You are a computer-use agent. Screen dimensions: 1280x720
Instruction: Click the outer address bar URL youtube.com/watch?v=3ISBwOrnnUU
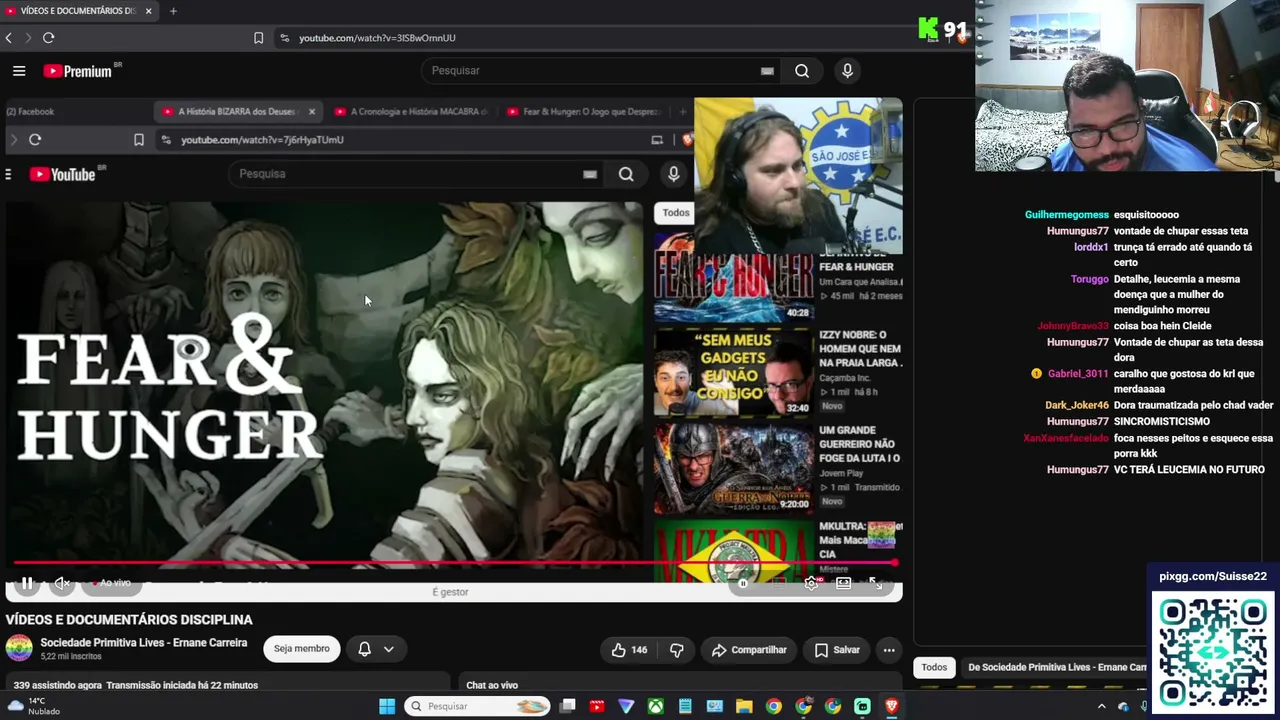click(x=377, y=38)
